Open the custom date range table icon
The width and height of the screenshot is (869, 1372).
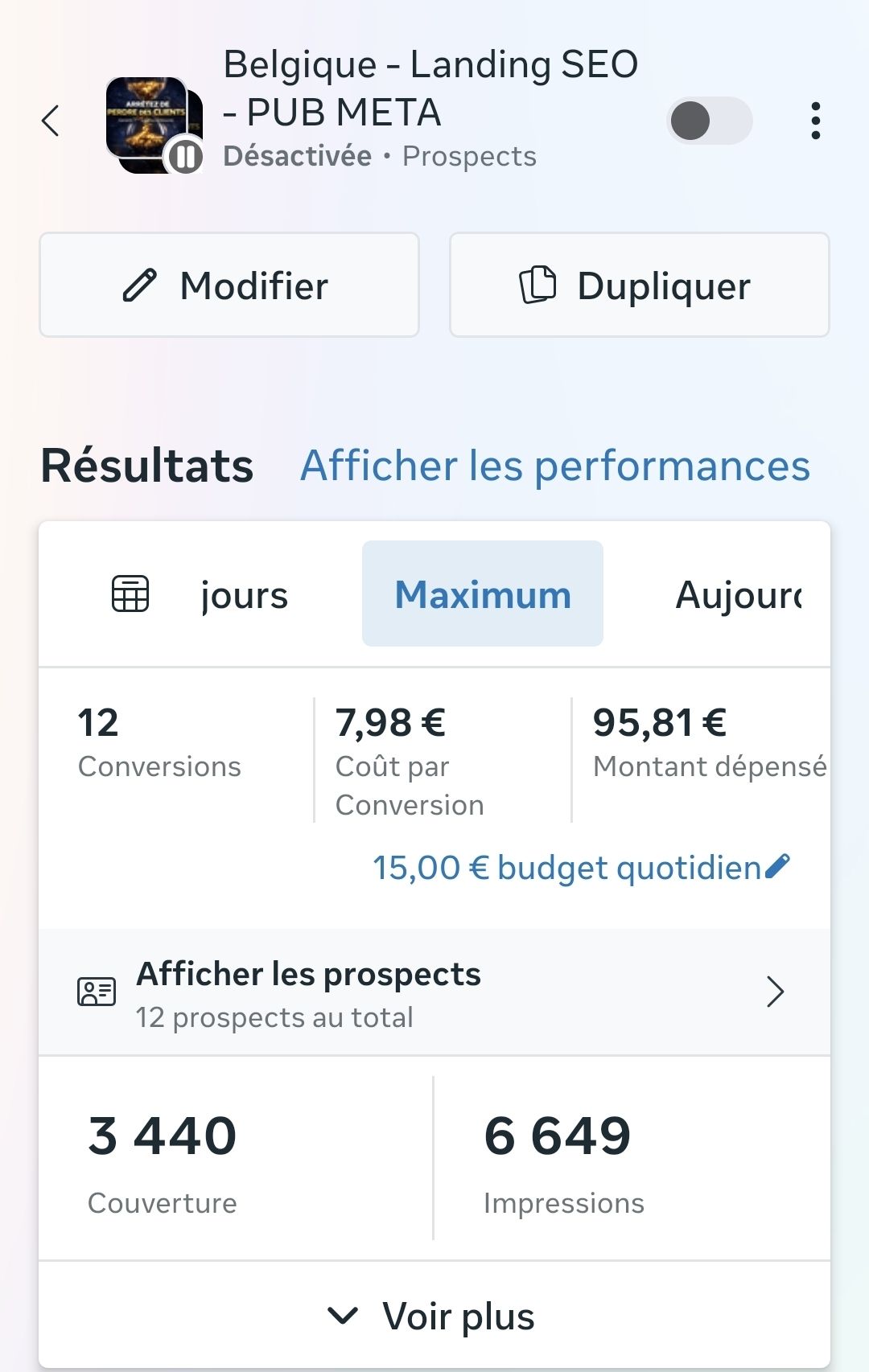pyautogui.click(x=130, y=594)
